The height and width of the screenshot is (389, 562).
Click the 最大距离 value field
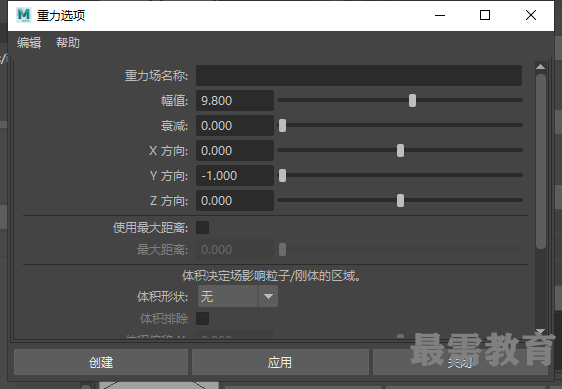235,250
